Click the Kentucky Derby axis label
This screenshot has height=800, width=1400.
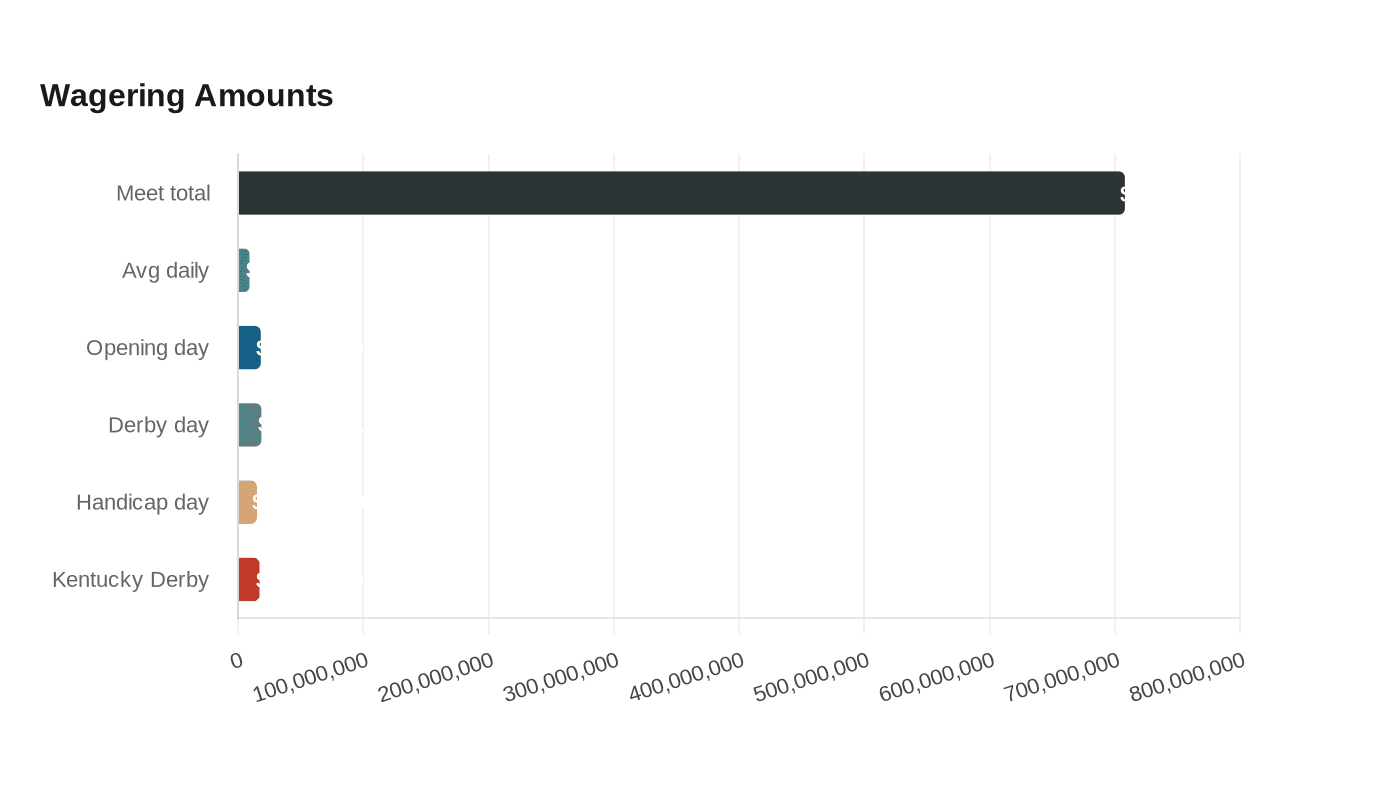click(130, 579)
